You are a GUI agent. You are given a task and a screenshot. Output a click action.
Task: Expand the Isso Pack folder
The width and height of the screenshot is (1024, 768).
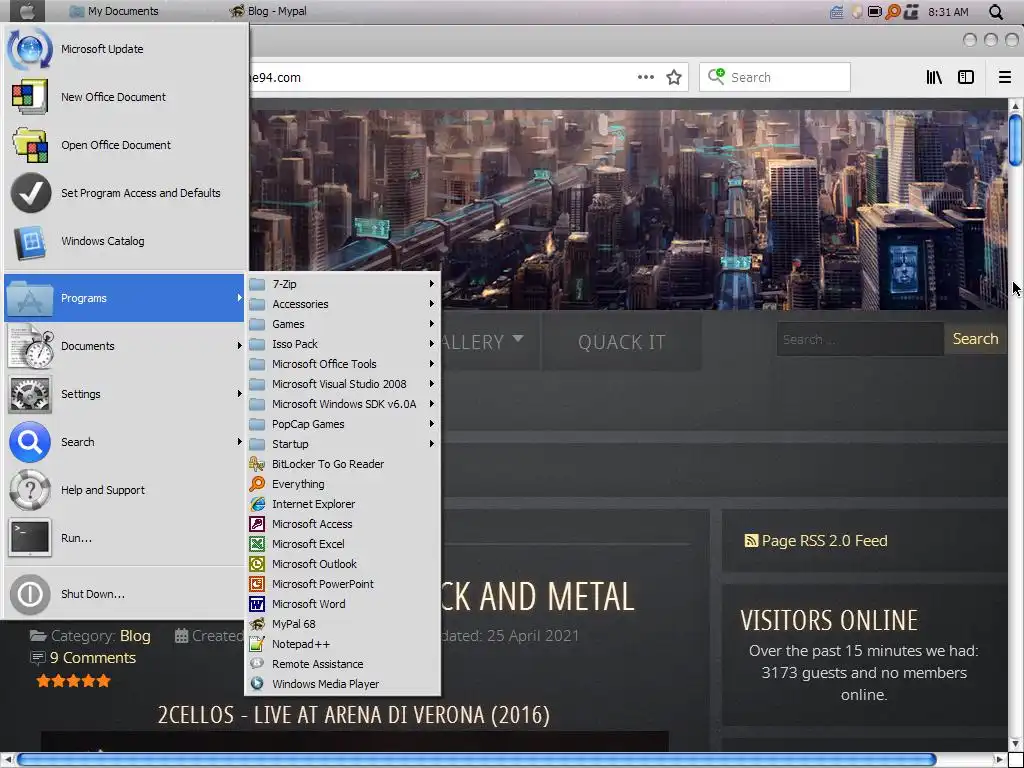(343, 344)
